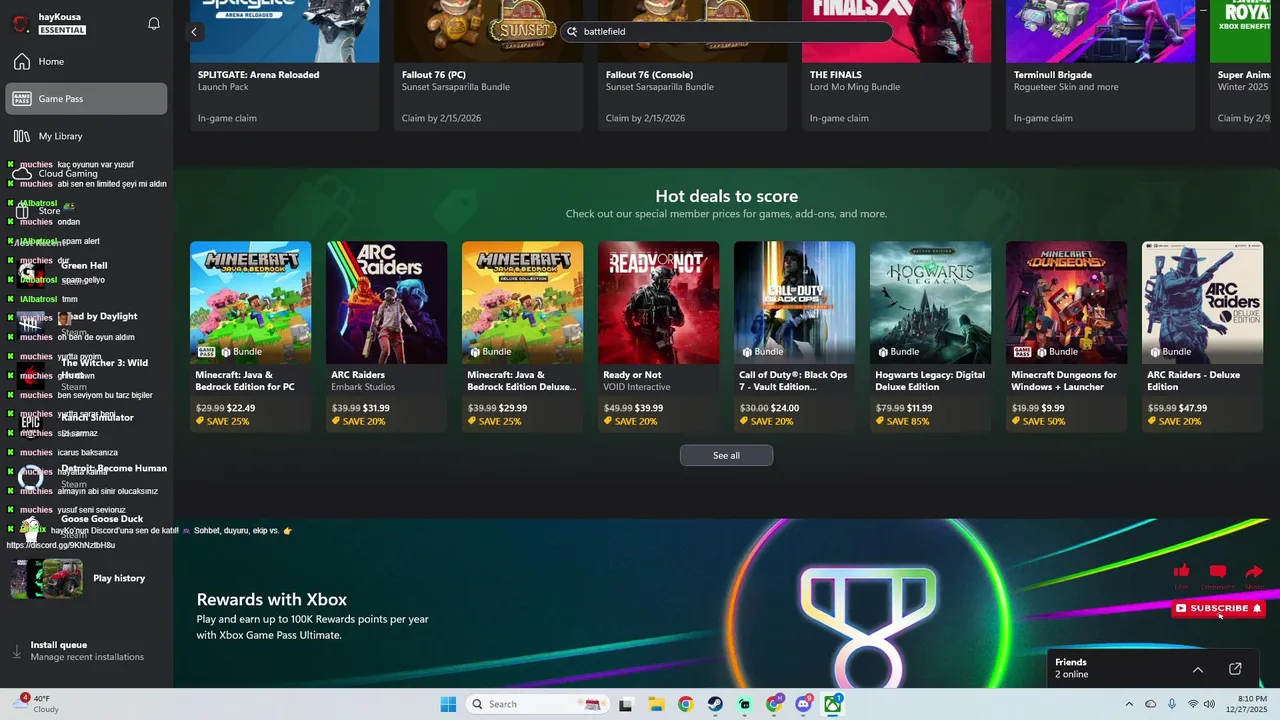
Task: Click the Claim by 2/15/2026 text on Fallout 76 (PC)
Action: click(441, 118)
